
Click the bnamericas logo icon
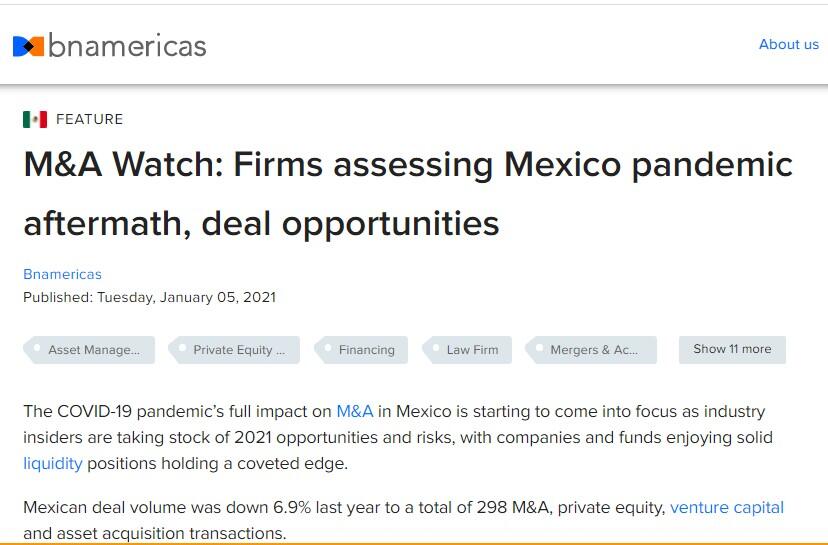tap(28, 46)
